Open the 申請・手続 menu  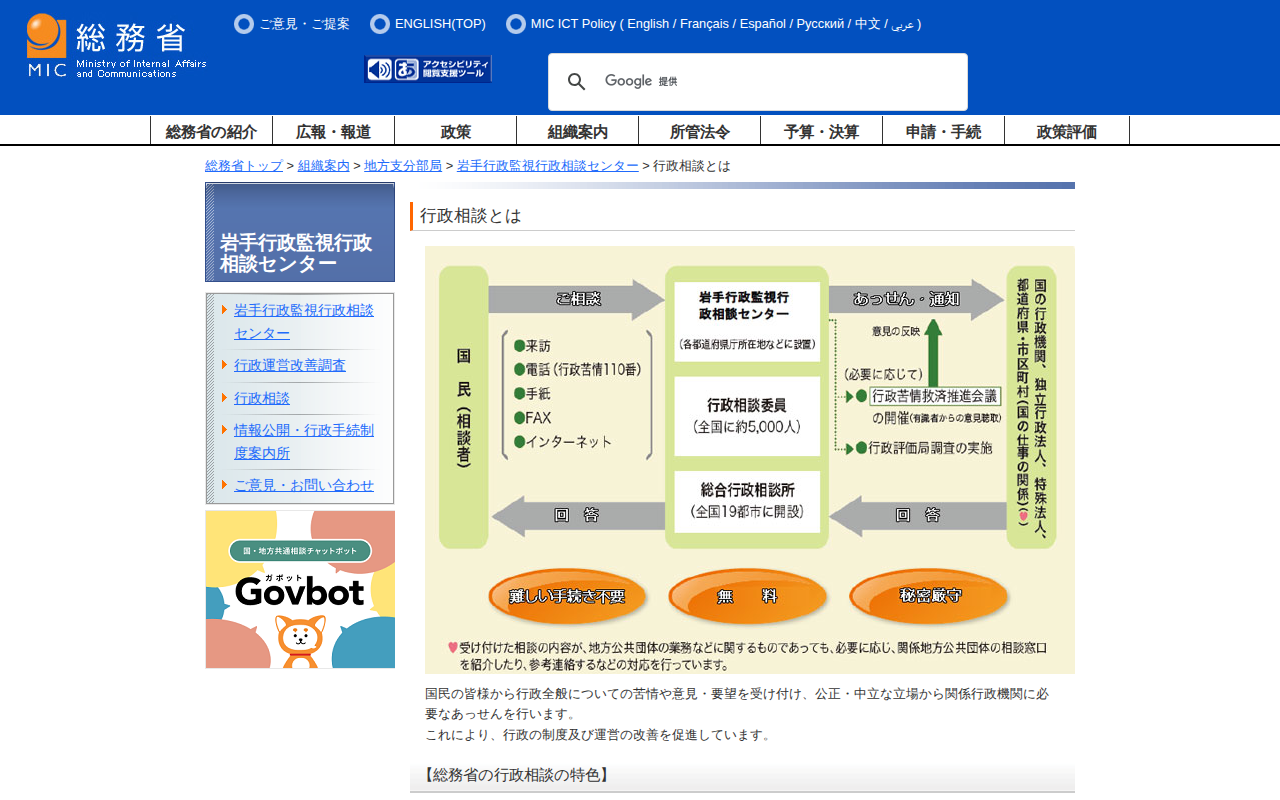point(944,131)
